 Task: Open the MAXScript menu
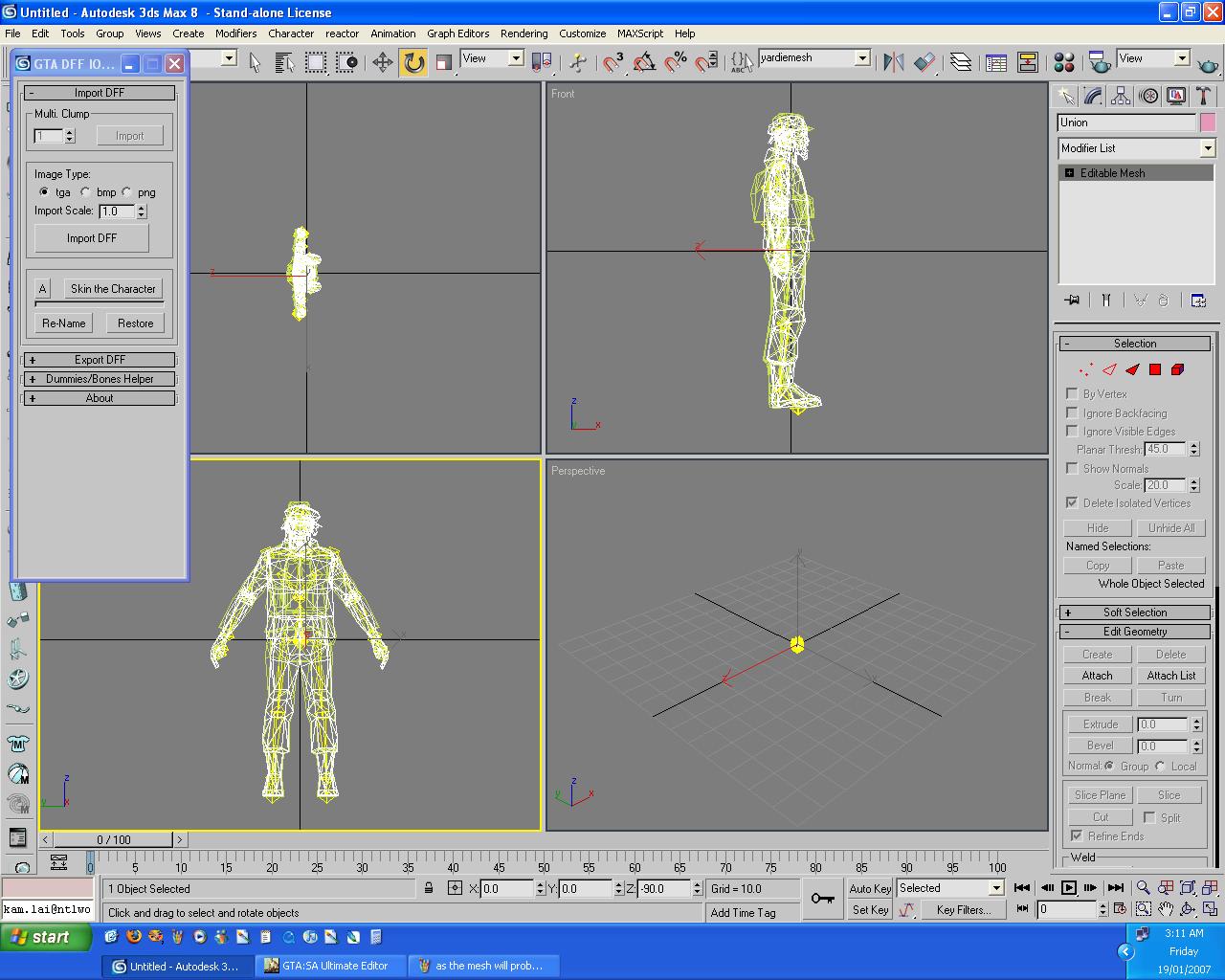(639, 33)
